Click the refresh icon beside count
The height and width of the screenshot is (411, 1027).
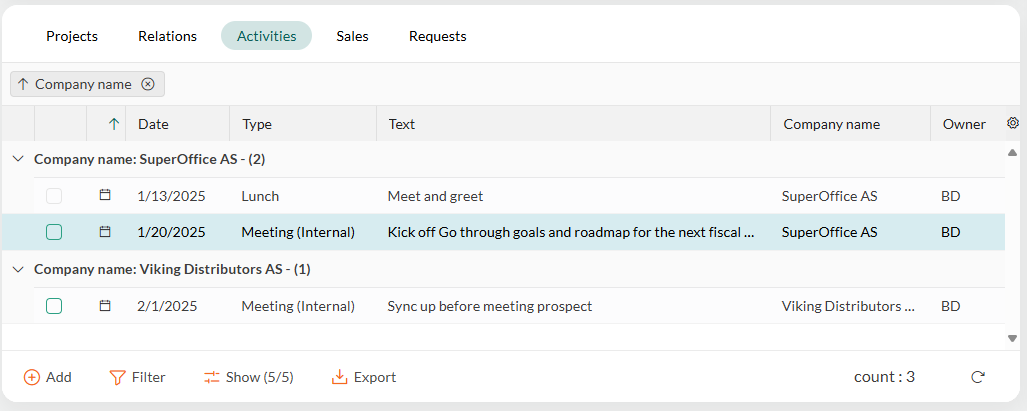point(978,377)
